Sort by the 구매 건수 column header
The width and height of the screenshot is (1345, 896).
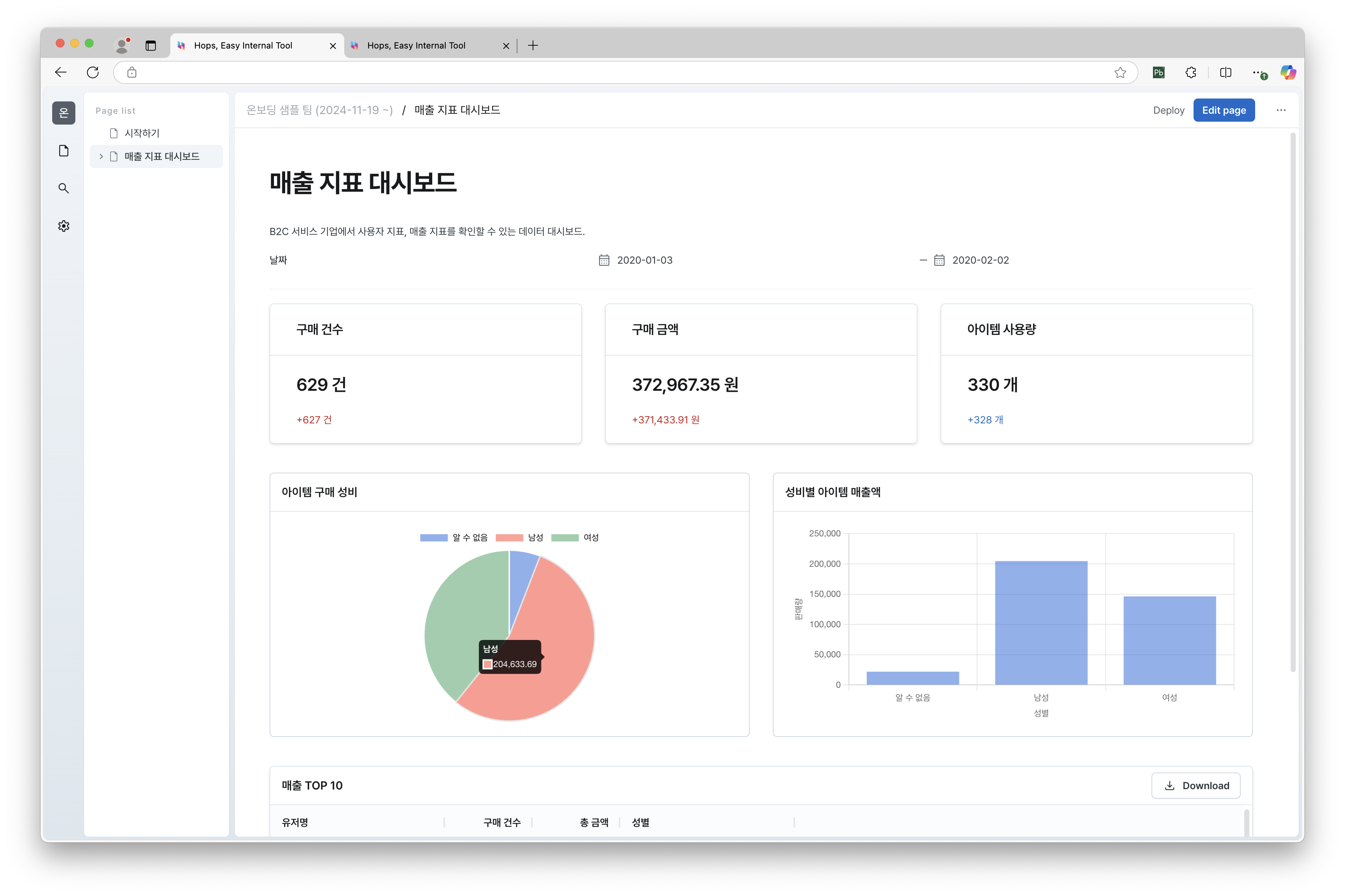(x=502, y=822)
